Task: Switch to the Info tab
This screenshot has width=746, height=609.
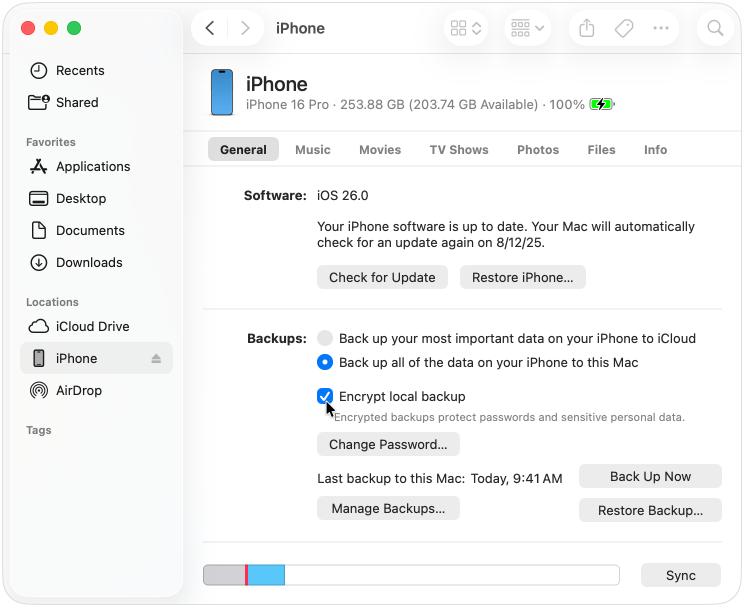Action: [655, 149]
